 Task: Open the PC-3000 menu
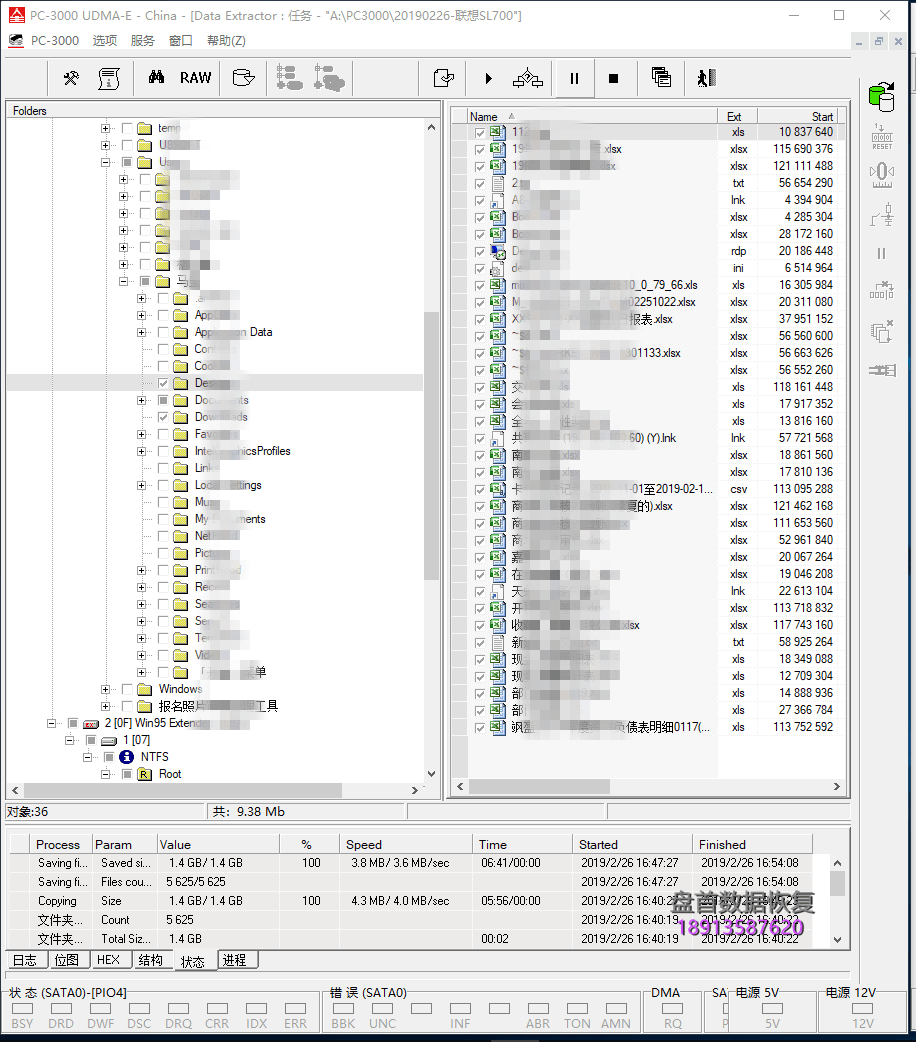55,41
